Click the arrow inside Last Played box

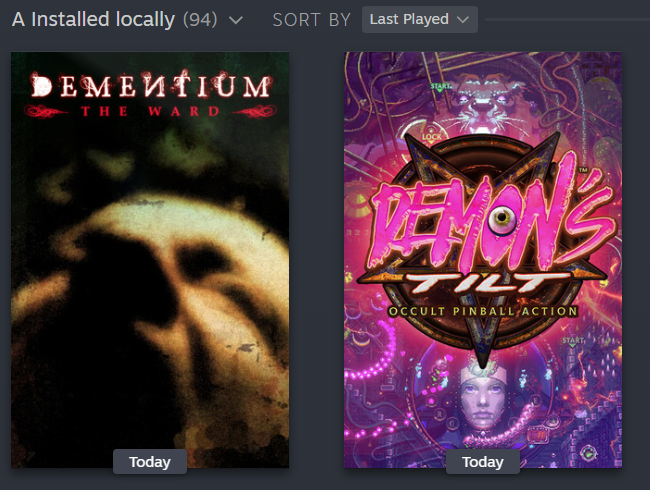pyautogui.click(x=463, y=19)
